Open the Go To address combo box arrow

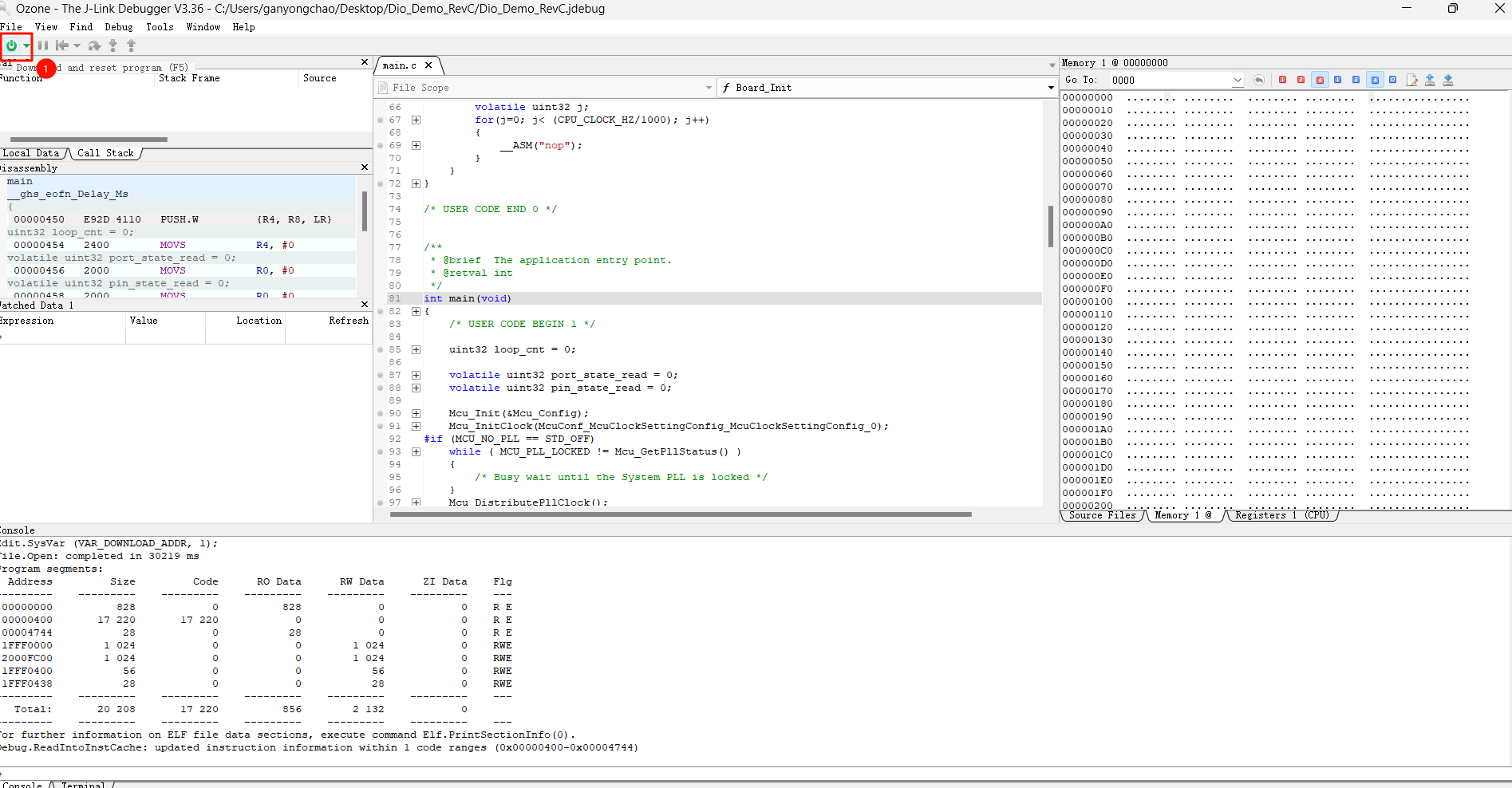coord(1238,80)
